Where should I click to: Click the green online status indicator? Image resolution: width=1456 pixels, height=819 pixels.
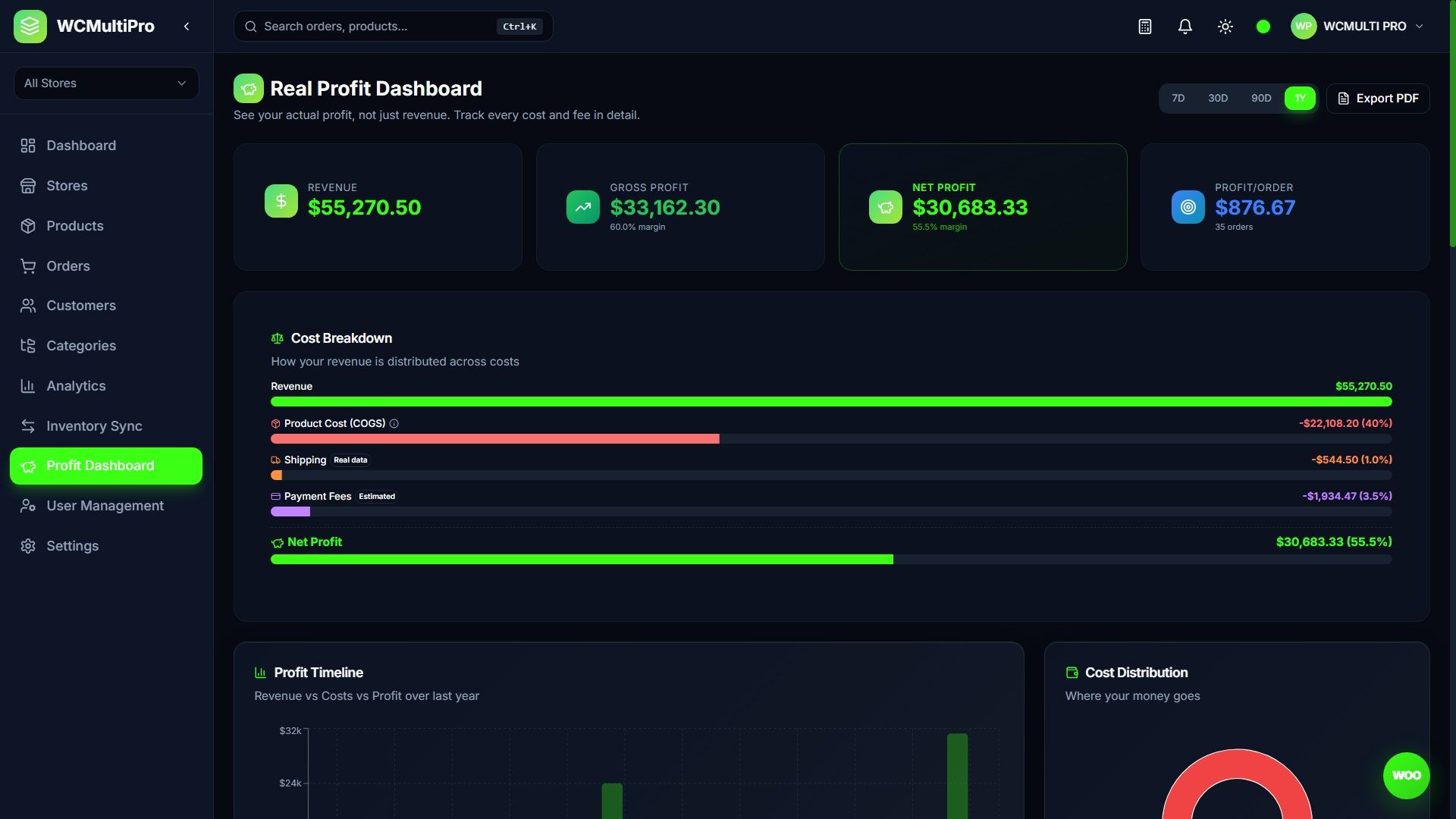[x=1263, y=27]
